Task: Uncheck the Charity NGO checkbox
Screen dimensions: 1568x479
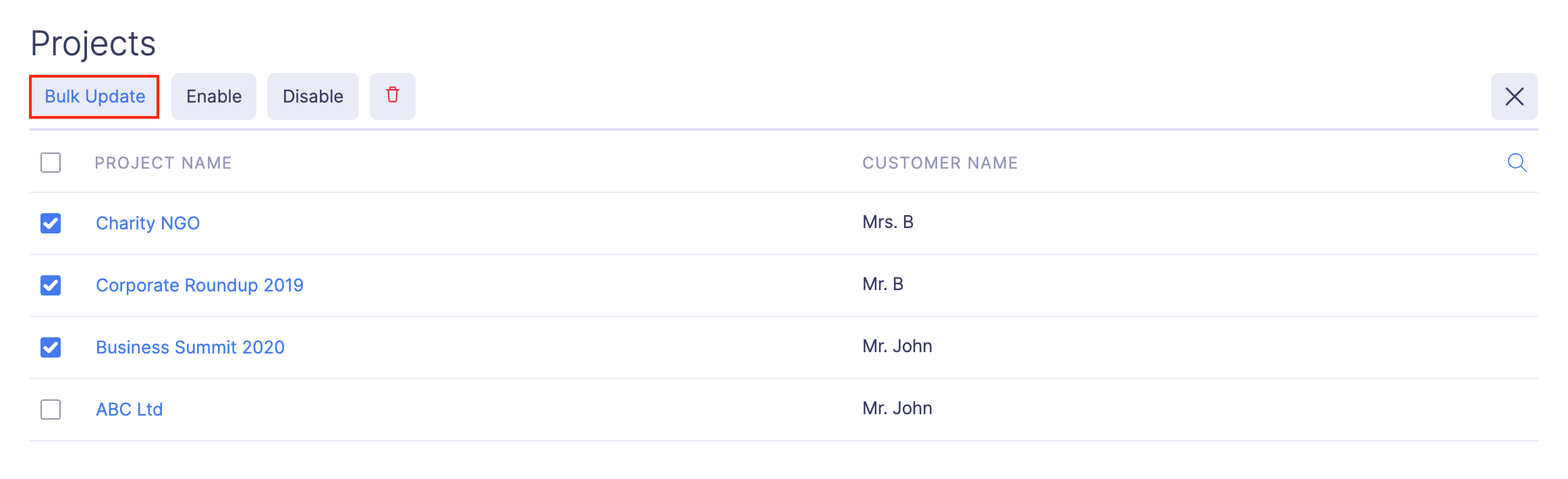Action: (x=51, y=223)
